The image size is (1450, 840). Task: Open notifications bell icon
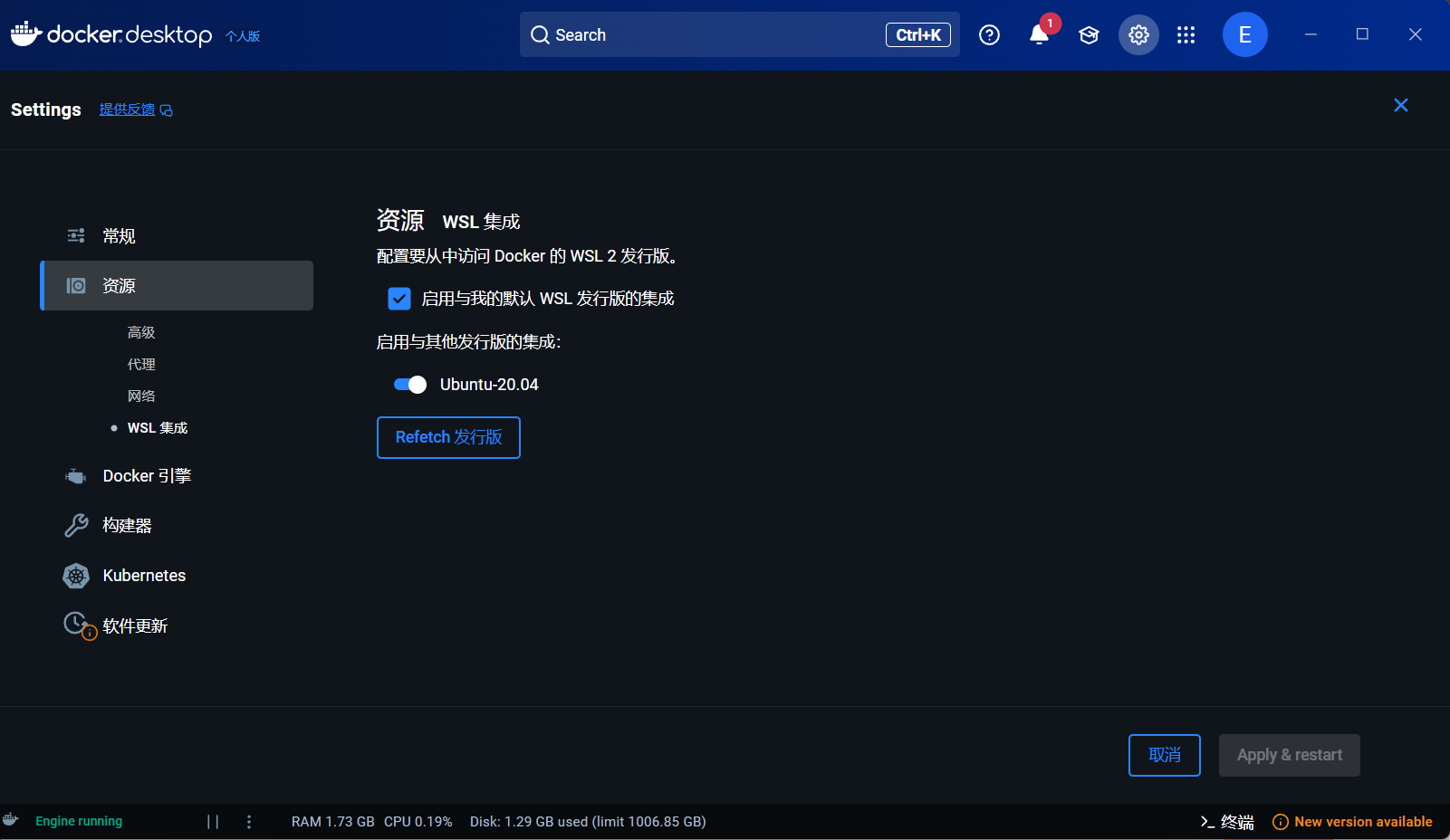tap(1040, 35)
